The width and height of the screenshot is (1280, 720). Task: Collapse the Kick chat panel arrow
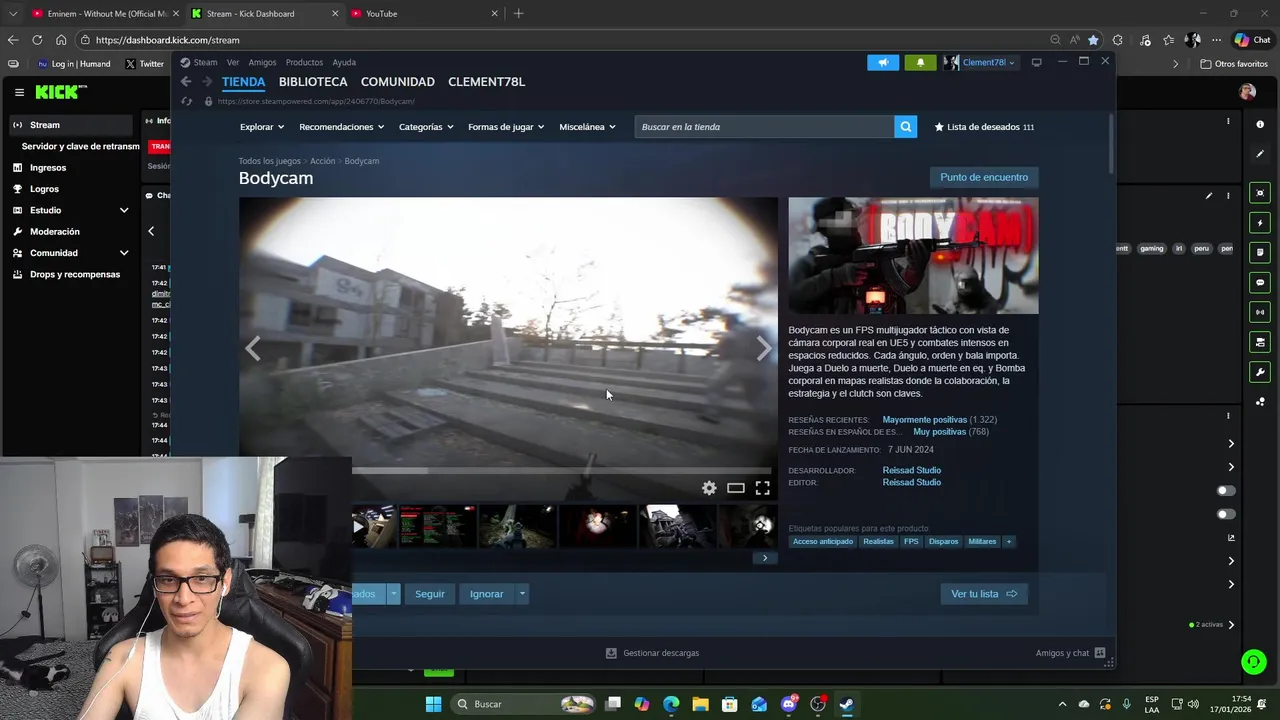[151, 231]
